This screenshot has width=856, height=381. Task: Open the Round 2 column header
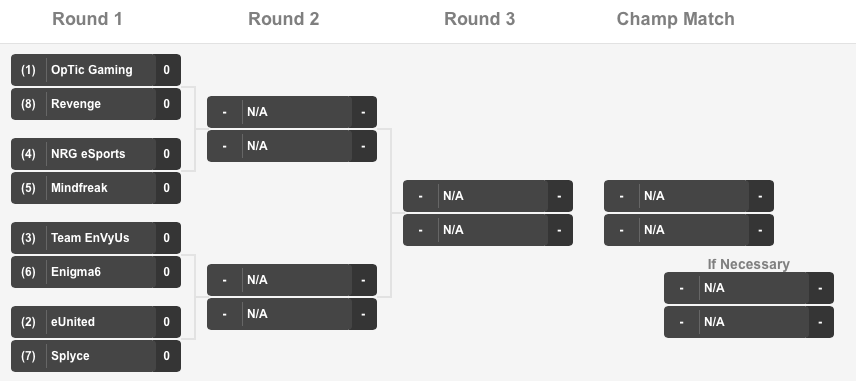pos(283,19)
